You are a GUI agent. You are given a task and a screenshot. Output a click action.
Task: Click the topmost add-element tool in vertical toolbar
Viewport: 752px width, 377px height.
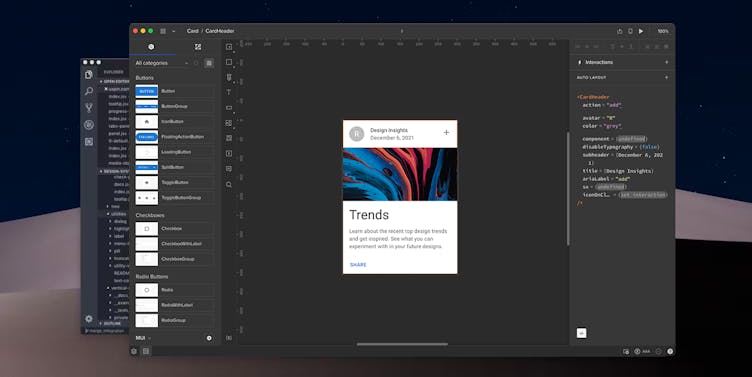(x=229, y=47)
